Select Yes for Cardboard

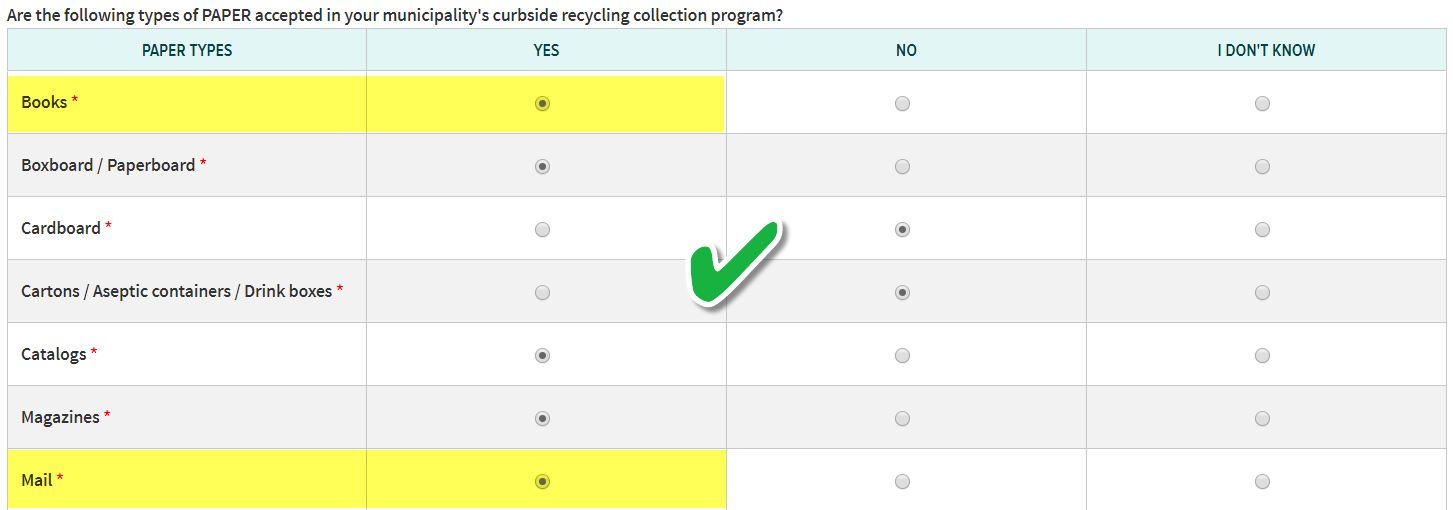pos(542,229)
